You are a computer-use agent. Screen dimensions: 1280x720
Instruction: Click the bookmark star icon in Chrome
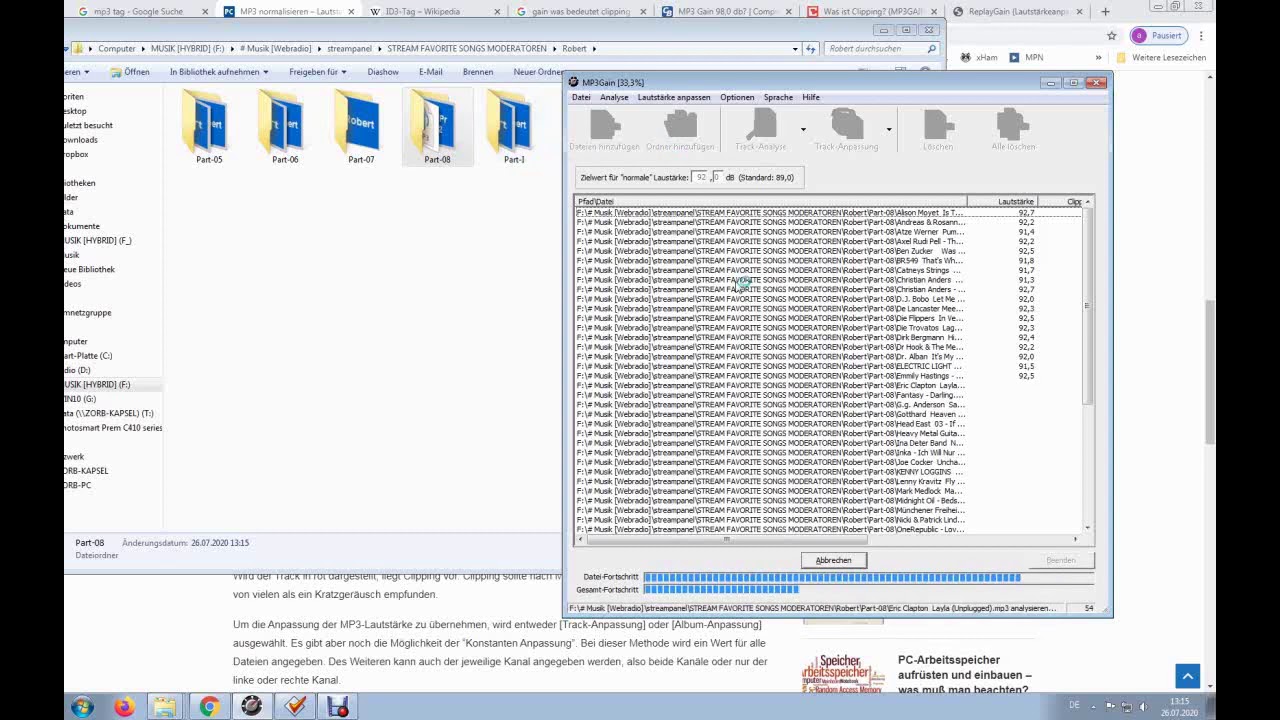pyautogui.click(x=1112, y=36)
